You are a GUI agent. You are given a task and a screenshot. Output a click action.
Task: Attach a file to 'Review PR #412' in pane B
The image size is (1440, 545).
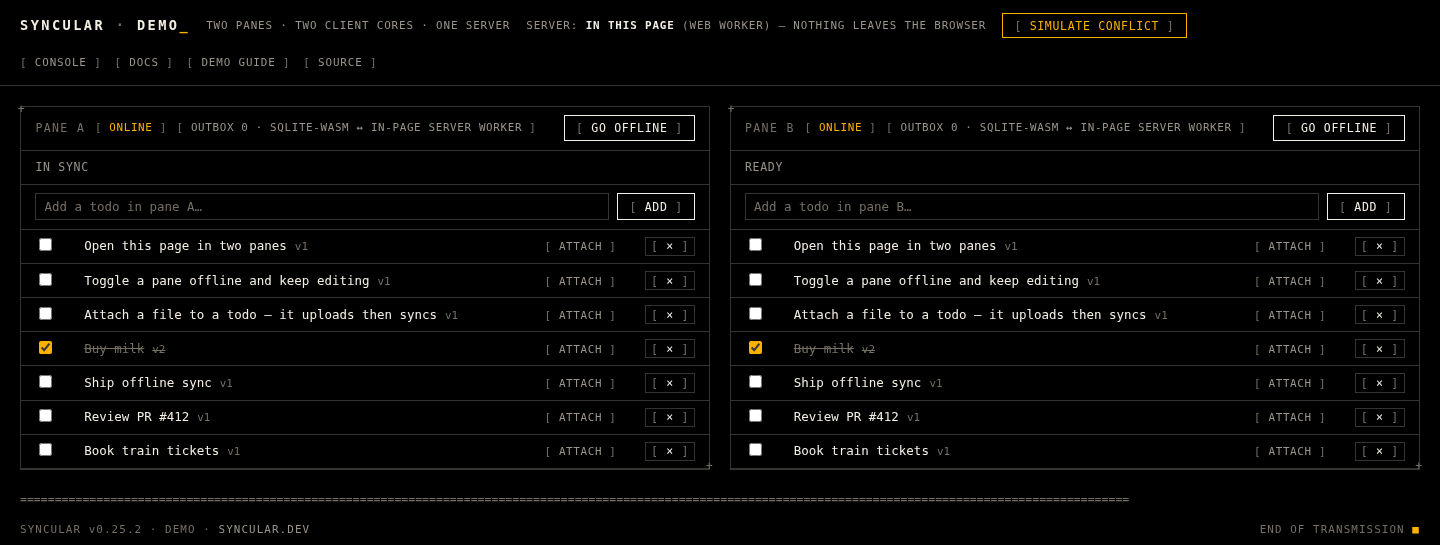click(1290, 417)
